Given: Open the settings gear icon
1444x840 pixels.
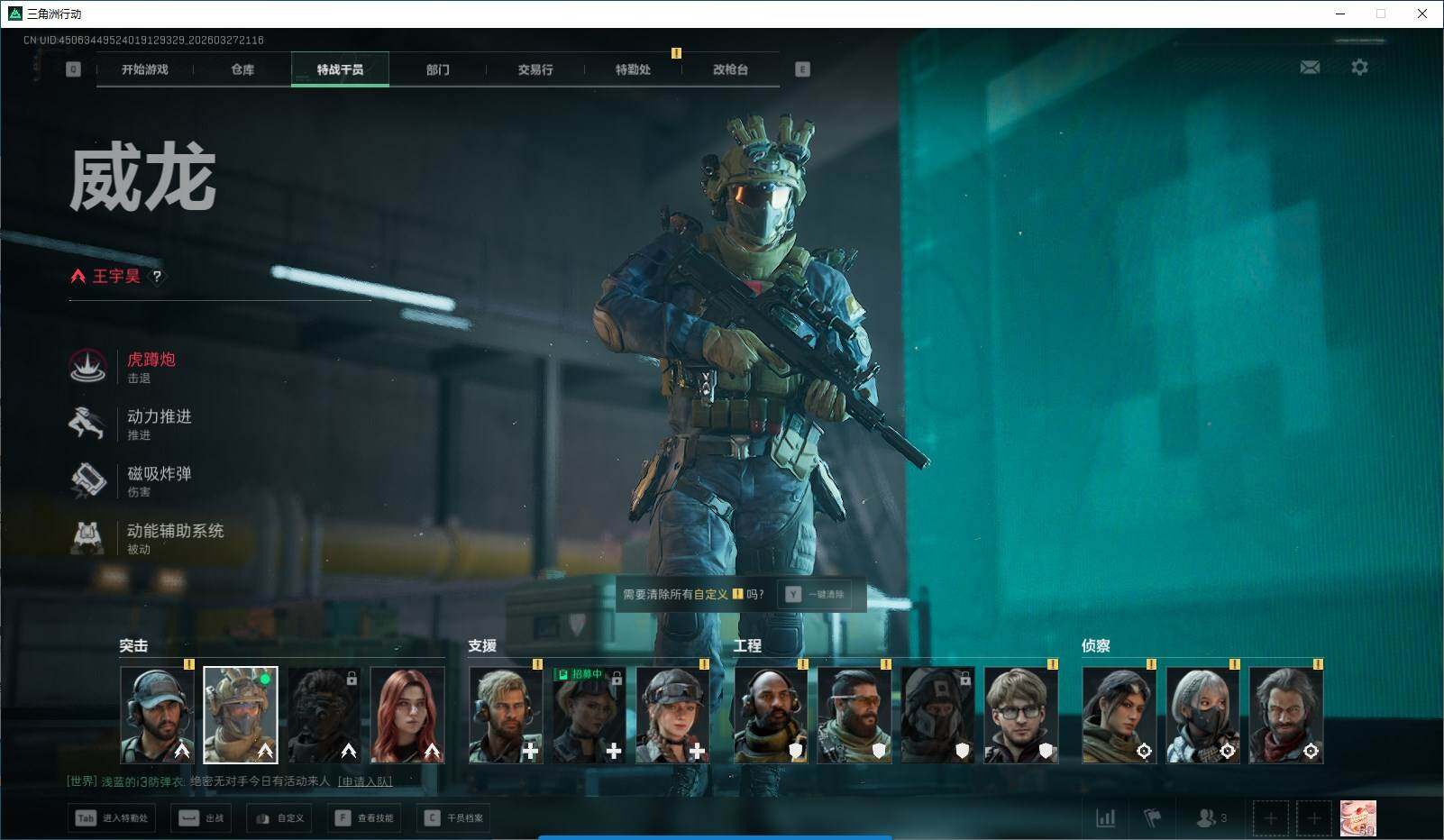Looking at the screenshot, I should 1359,68.
